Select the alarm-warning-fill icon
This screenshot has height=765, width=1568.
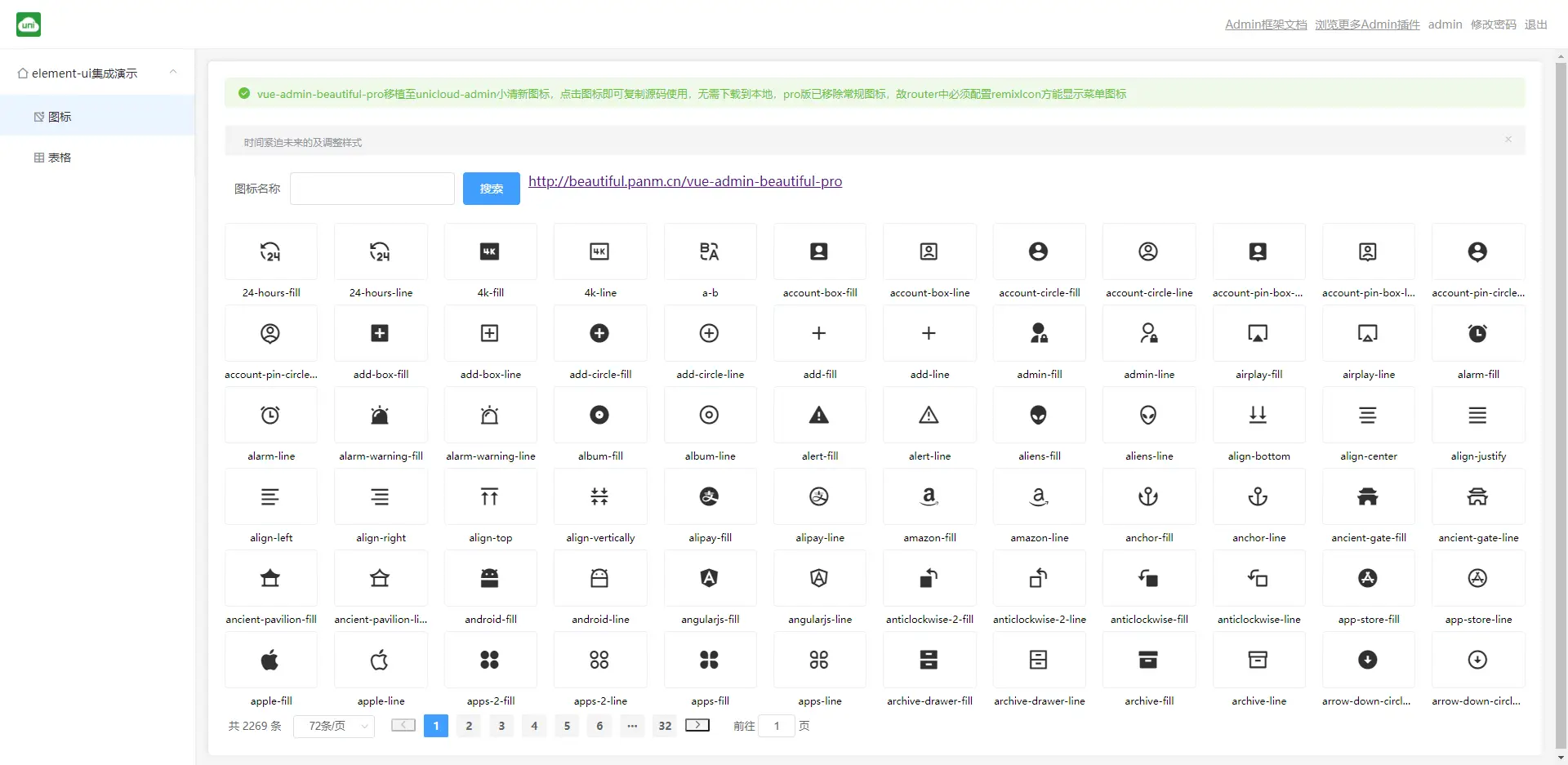(x=380, y=416)
